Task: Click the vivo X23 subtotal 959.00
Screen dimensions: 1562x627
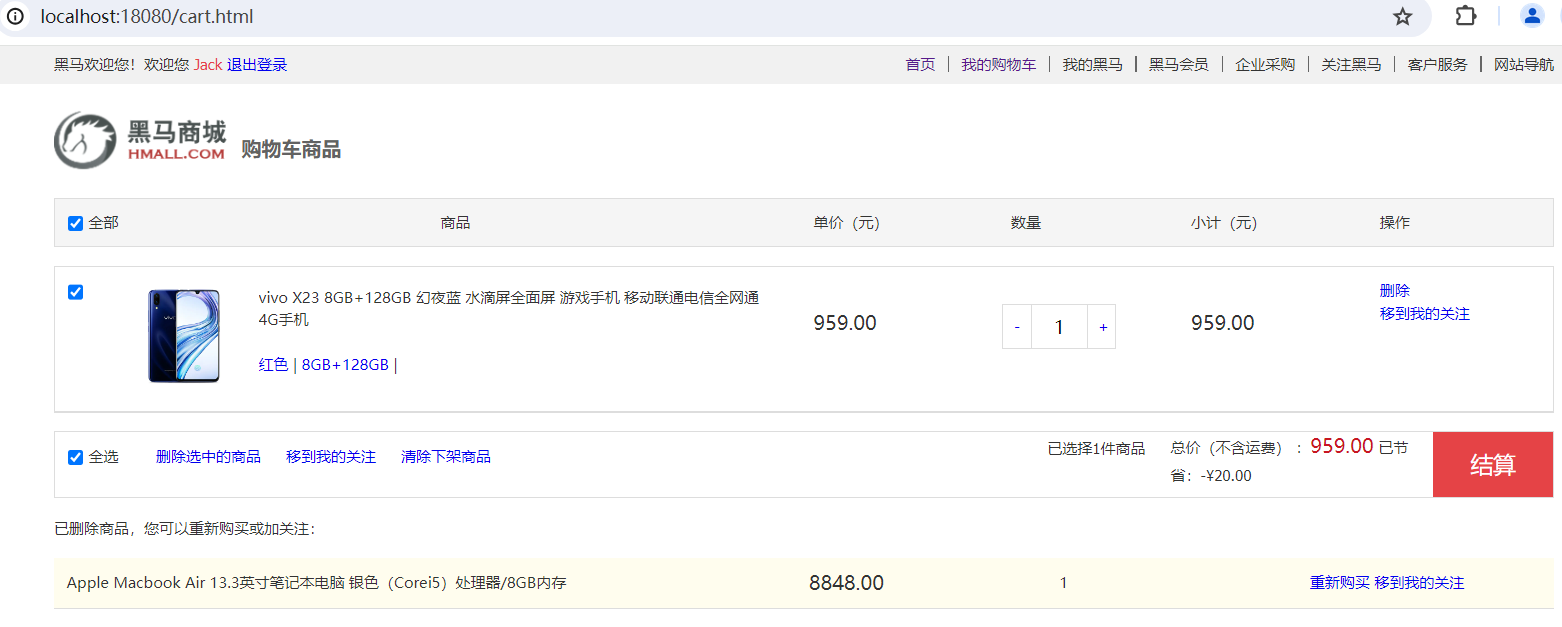Action: tap(1222, 323)
